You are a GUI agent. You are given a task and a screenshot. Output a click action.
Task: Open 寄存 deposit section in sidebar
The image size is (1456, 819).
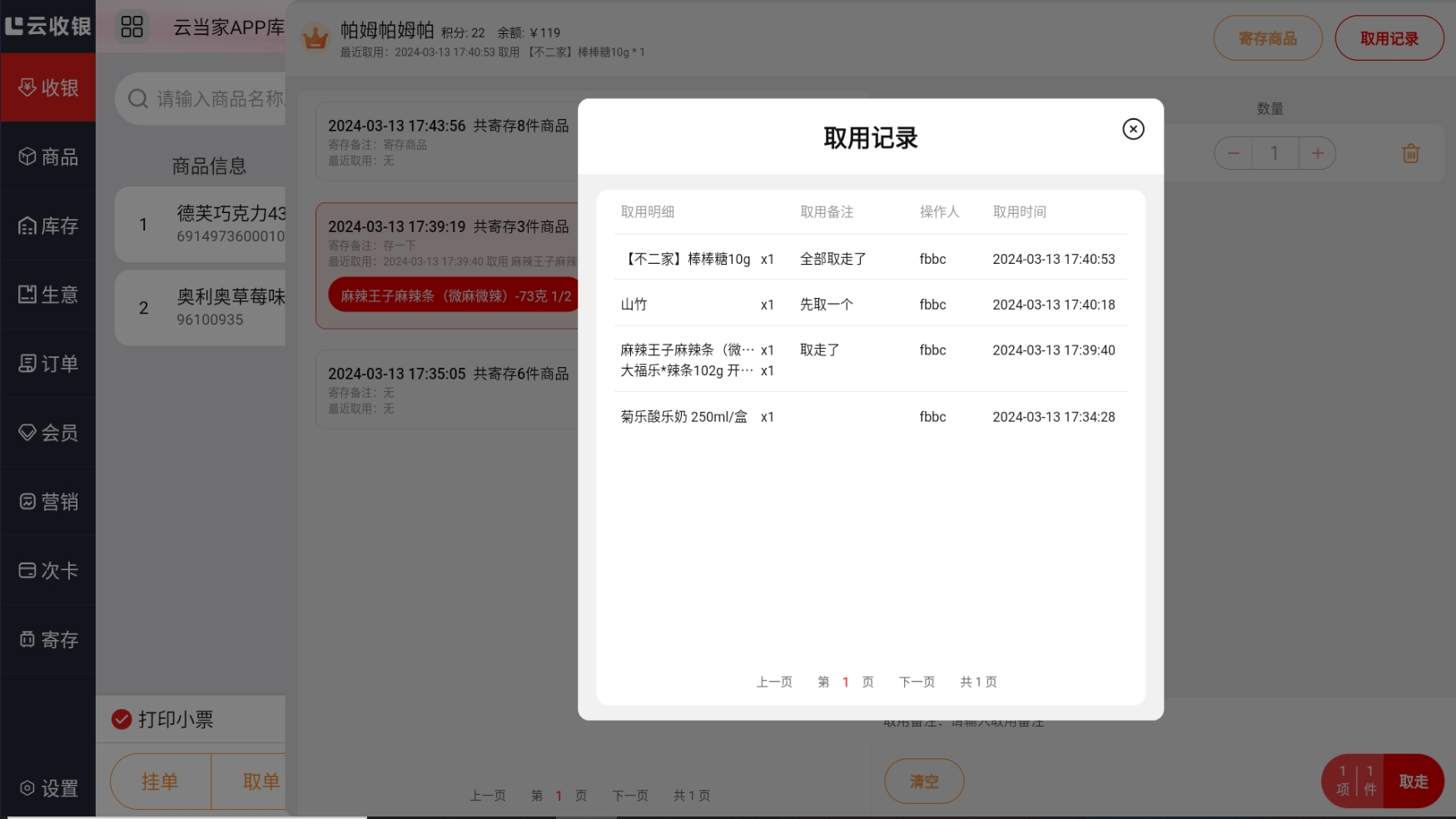tap(48, 640)
